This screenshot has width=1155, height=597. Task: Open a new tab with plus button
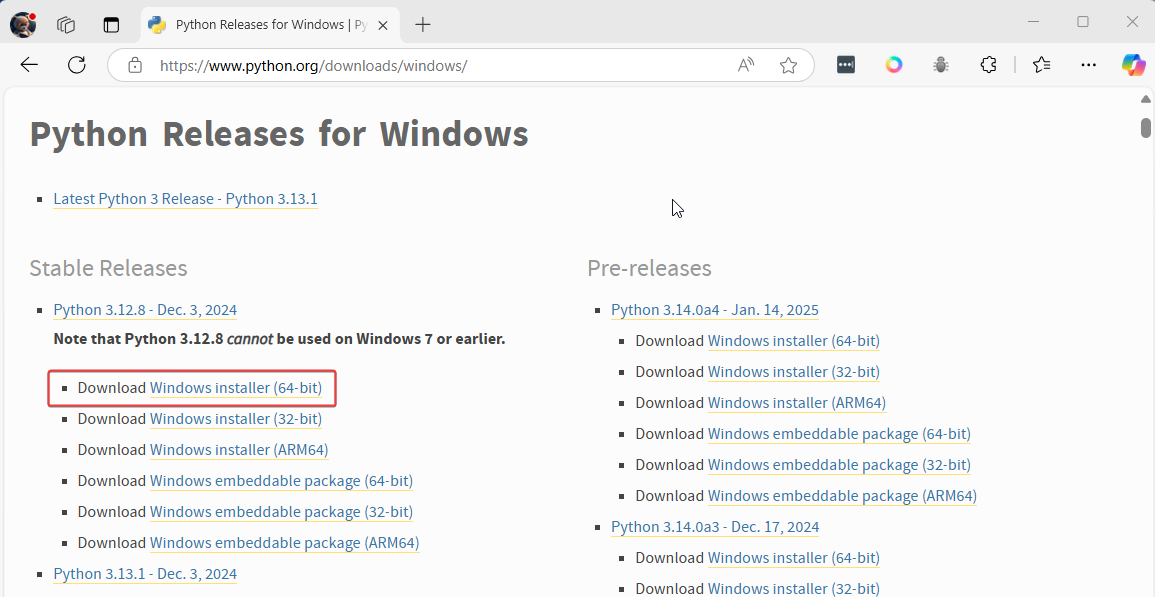tap(422, 24)
